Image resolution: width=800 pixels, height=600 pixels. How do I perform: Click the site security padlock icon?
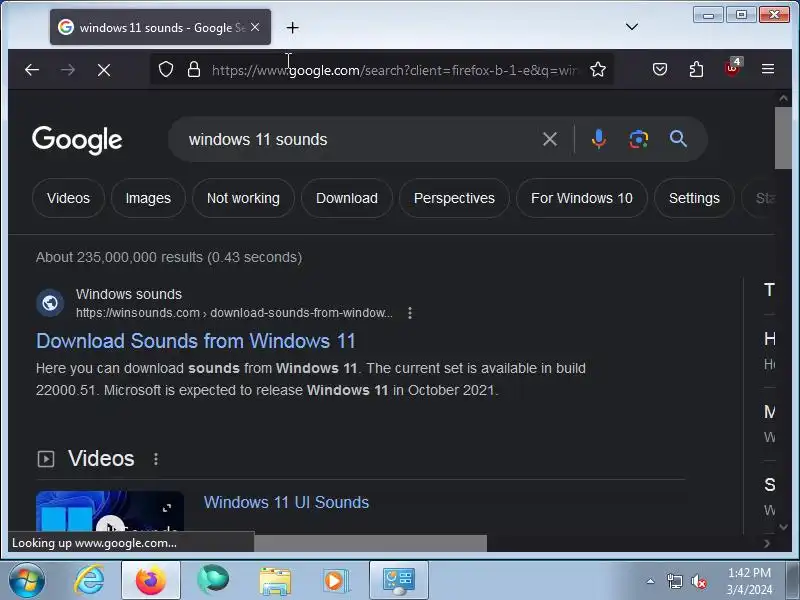point(194,69)
